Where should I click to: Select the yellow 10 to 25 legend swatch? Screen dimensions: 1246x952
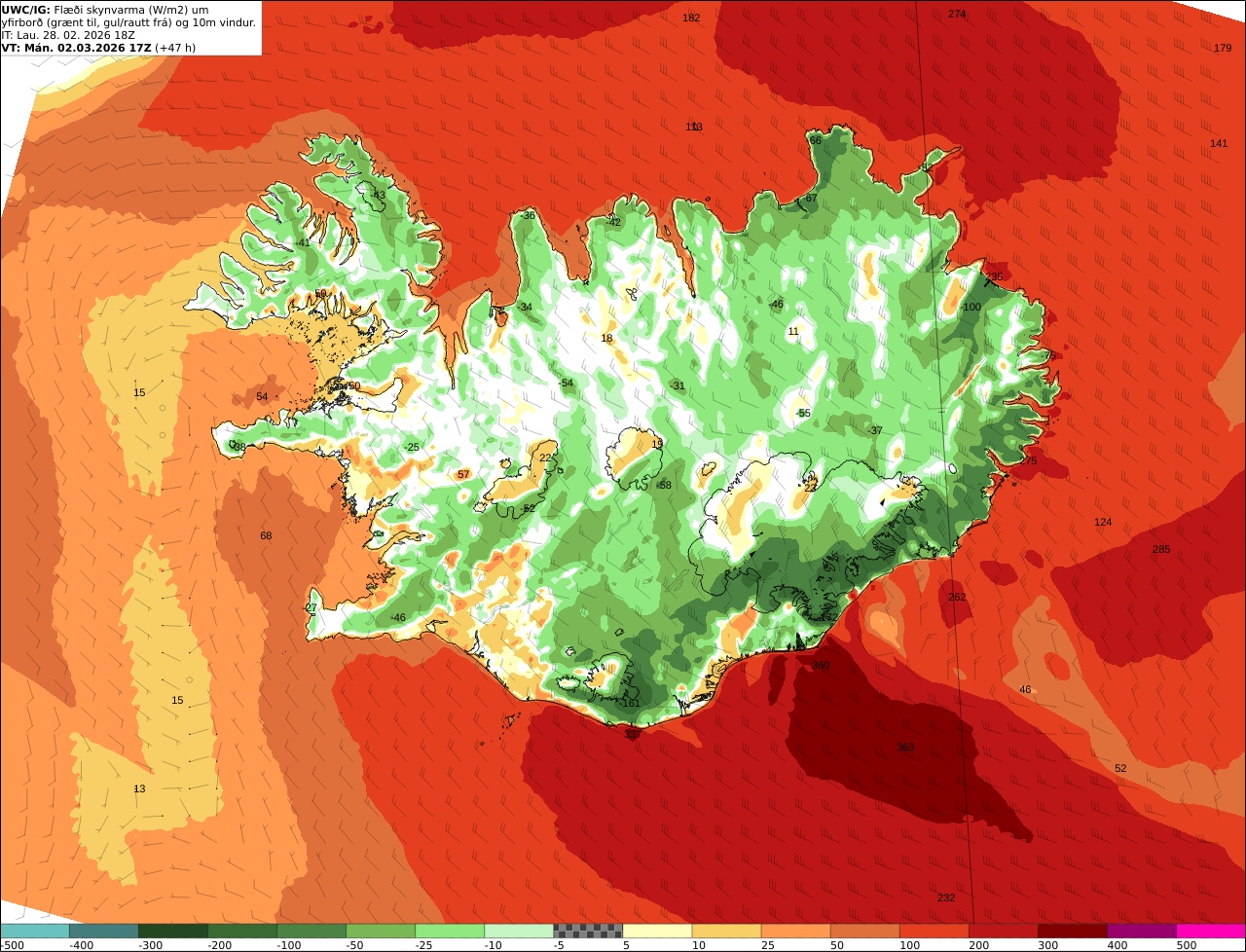pyautogui.click(x=726, y=931)
